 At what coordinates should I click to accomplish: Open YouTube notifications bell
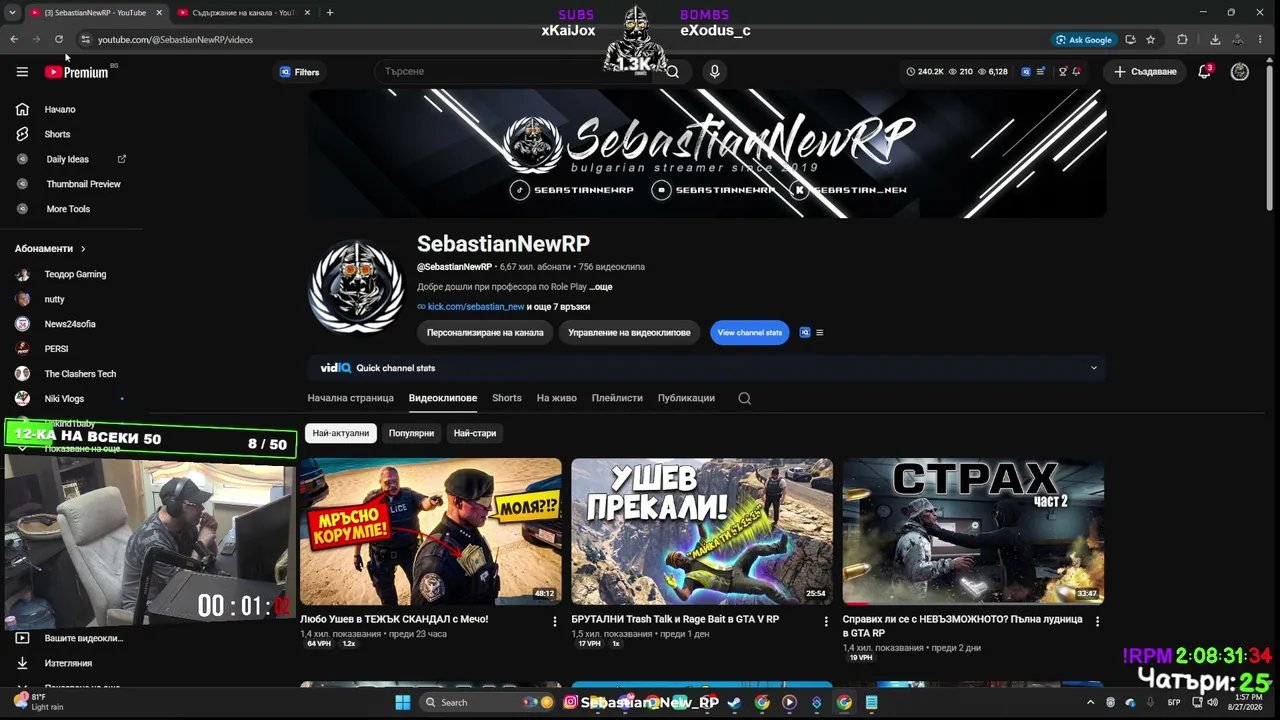pyautogui.click(x=1205, y=72)
